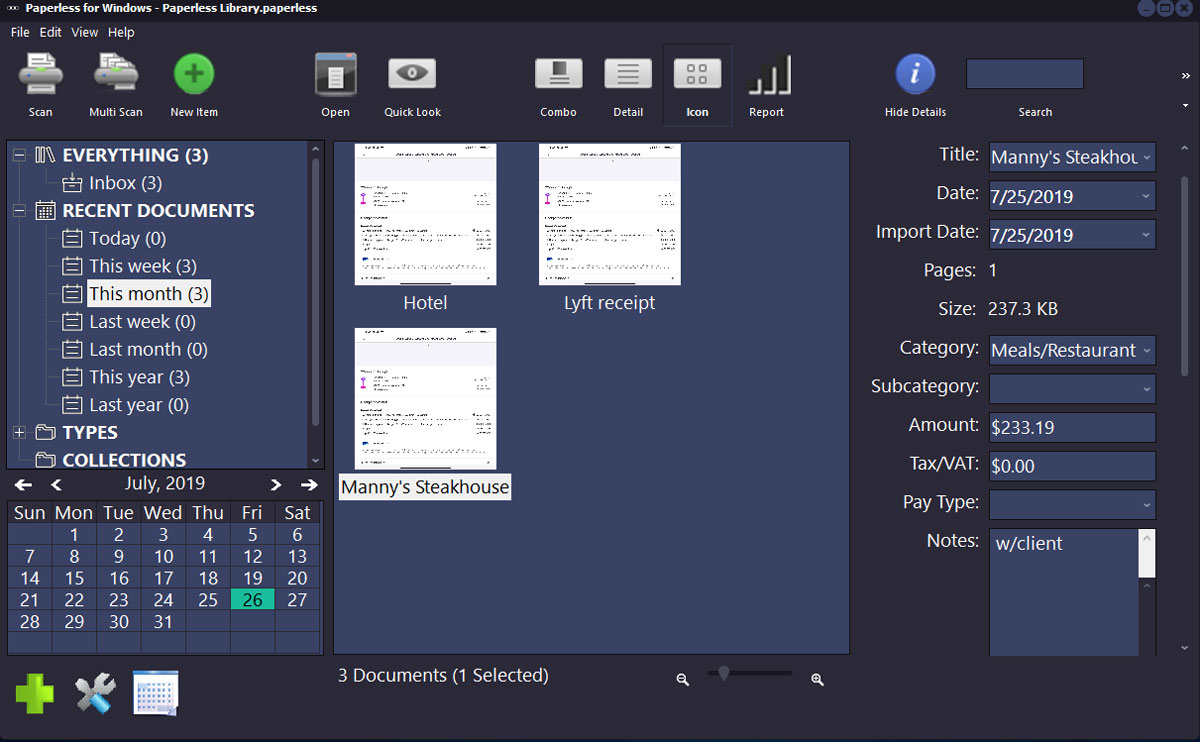Viewport: 1200px width, 742px height.
Task: Select Last month in Recent Documents
Action: [x=147, y=350]
